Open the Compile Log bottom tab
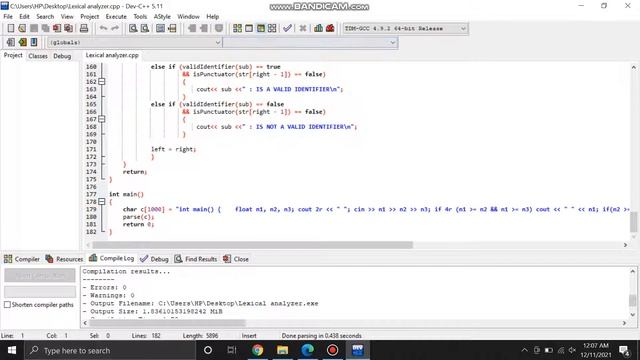The image size is (640, 360). [111, 258]
